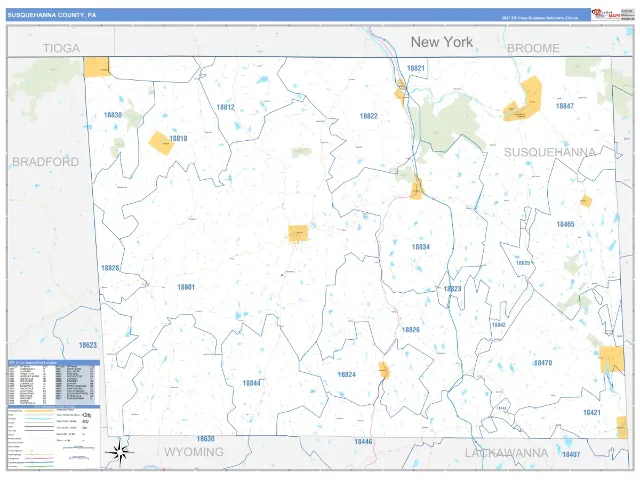
Task: Click the "SUSQUEHANNA COUNTY, PA" map title
Action: (52, 15)
